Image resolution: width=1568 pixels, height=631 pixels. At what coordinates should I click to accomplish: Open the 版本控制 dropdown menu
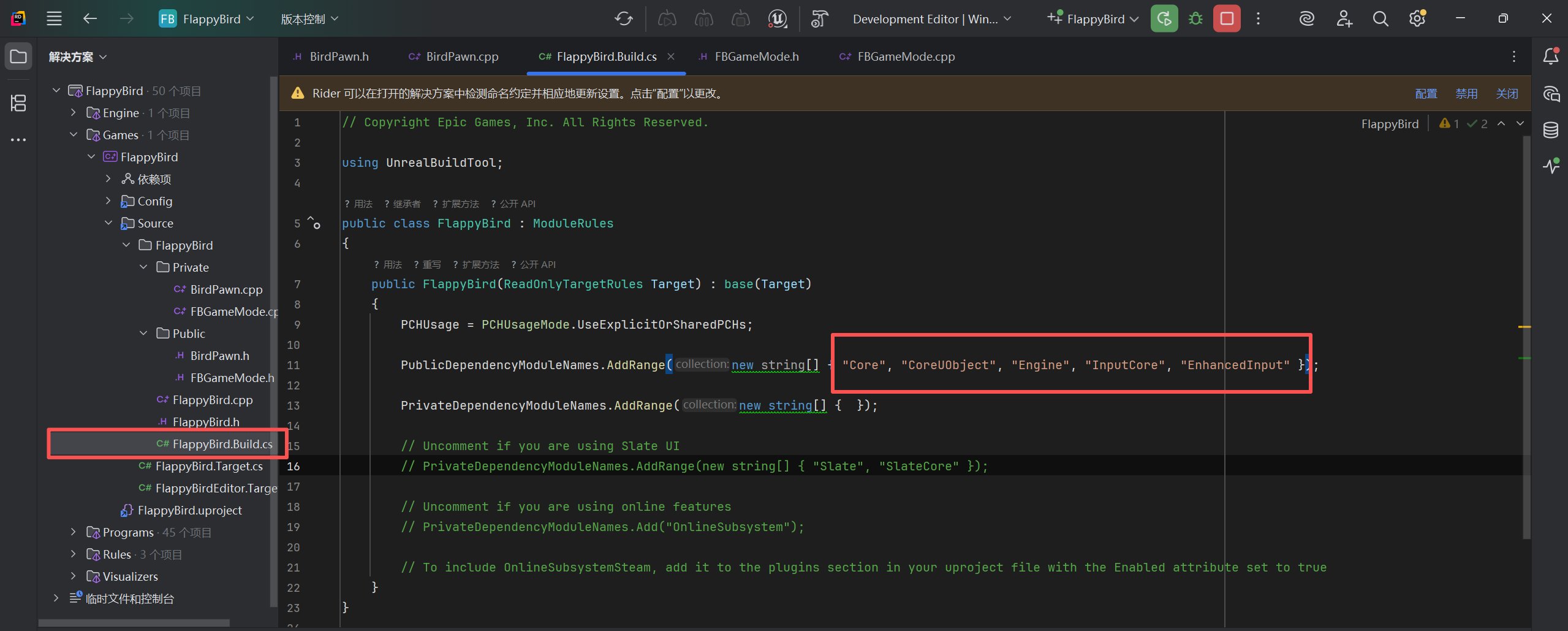pyautogui.click(x=309, y=19)
